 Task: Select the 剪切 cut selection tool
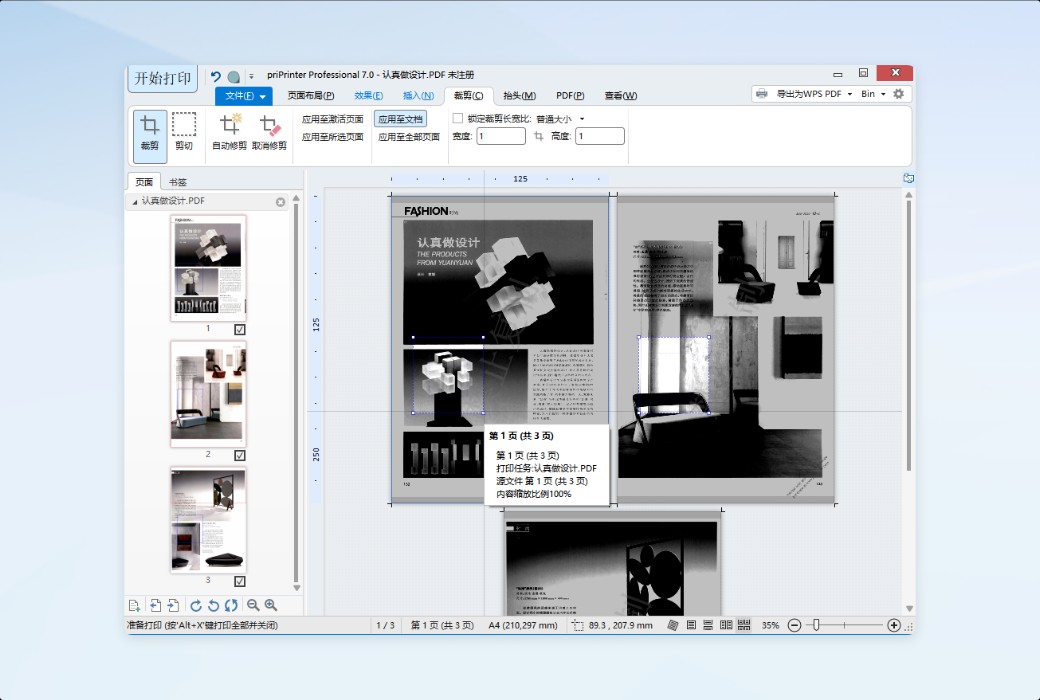pyautogui.click(x=184, y=131)
